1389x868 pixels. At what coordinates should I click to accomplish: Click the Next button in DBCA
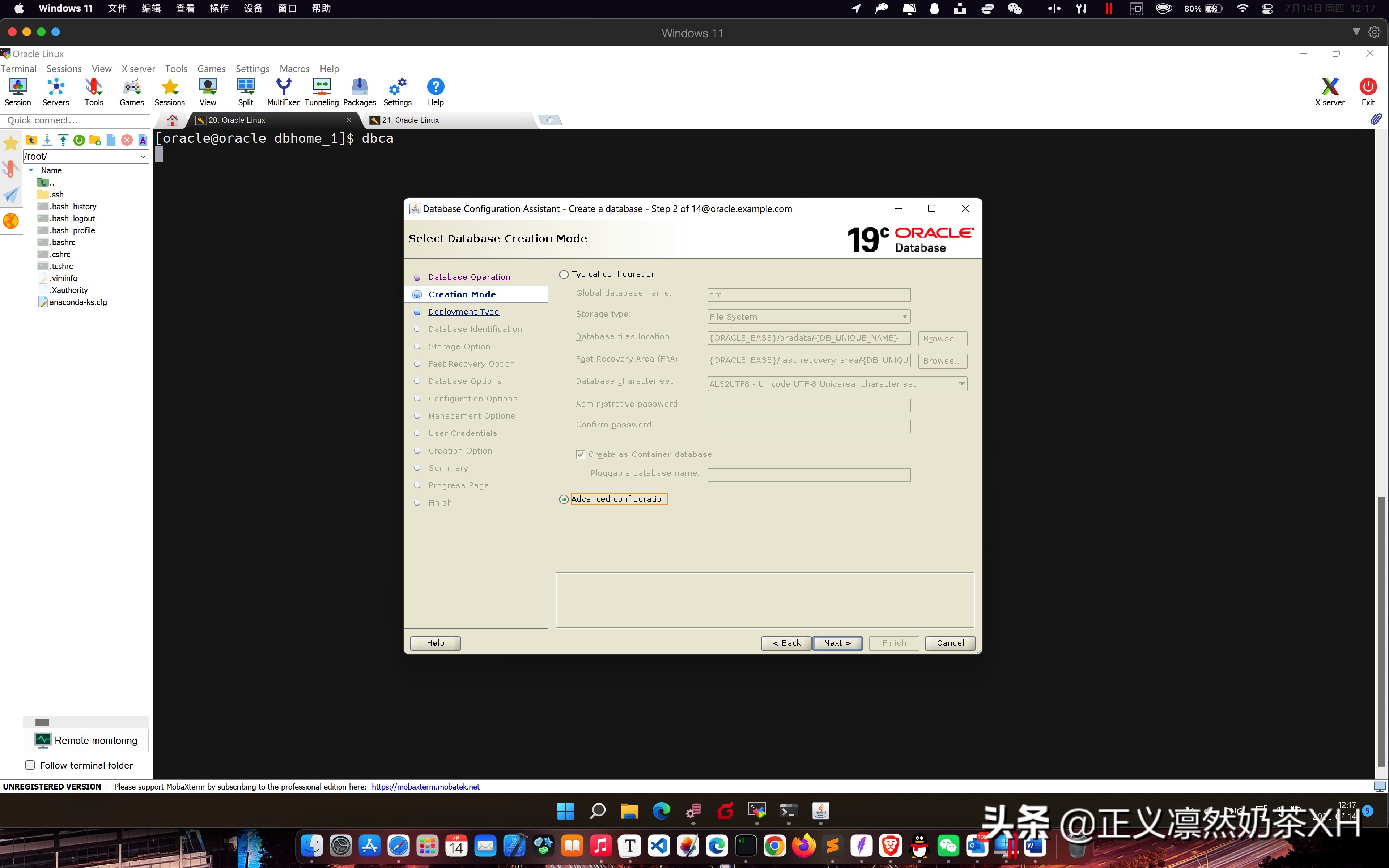tap(837, 643)
